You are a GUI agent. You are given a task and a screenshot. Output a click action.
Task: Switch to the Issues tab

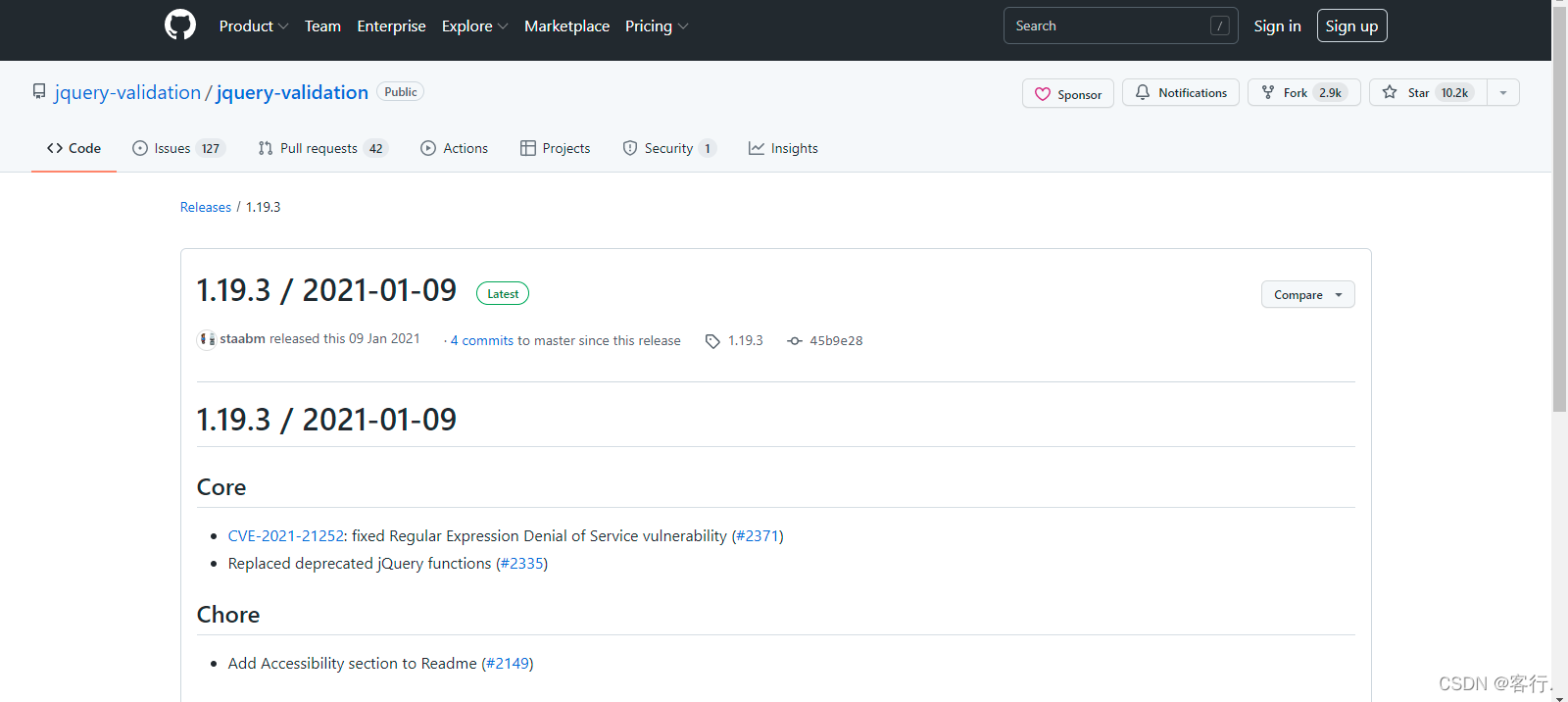(x=178, y=148)
